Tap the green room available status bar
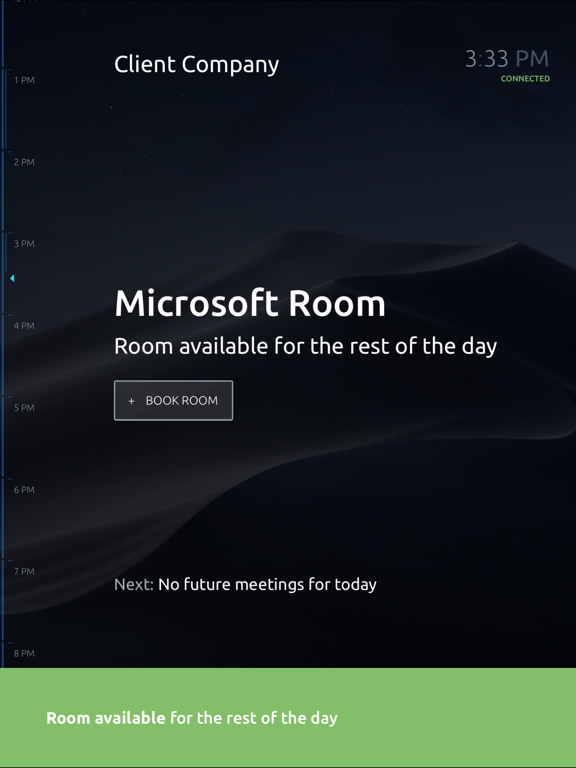Image resolution: width=576 pixels, height=768 pixels. (x=288, y=718)
